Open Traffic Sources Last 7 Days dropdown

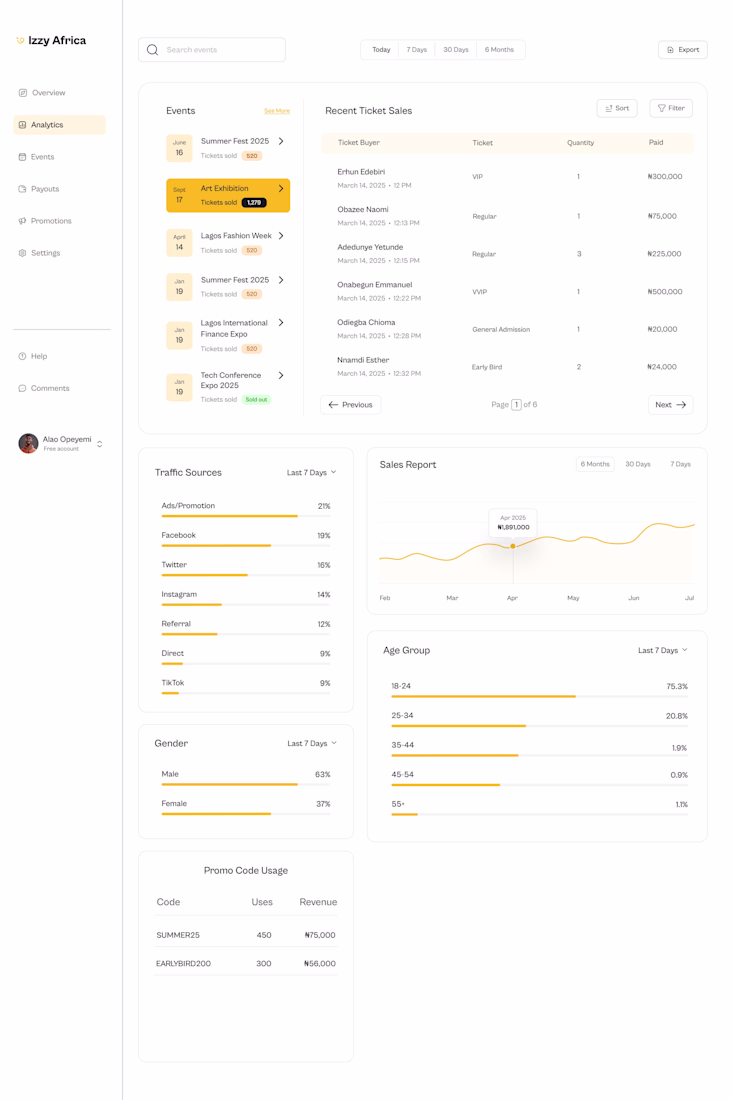coord(312,472)
